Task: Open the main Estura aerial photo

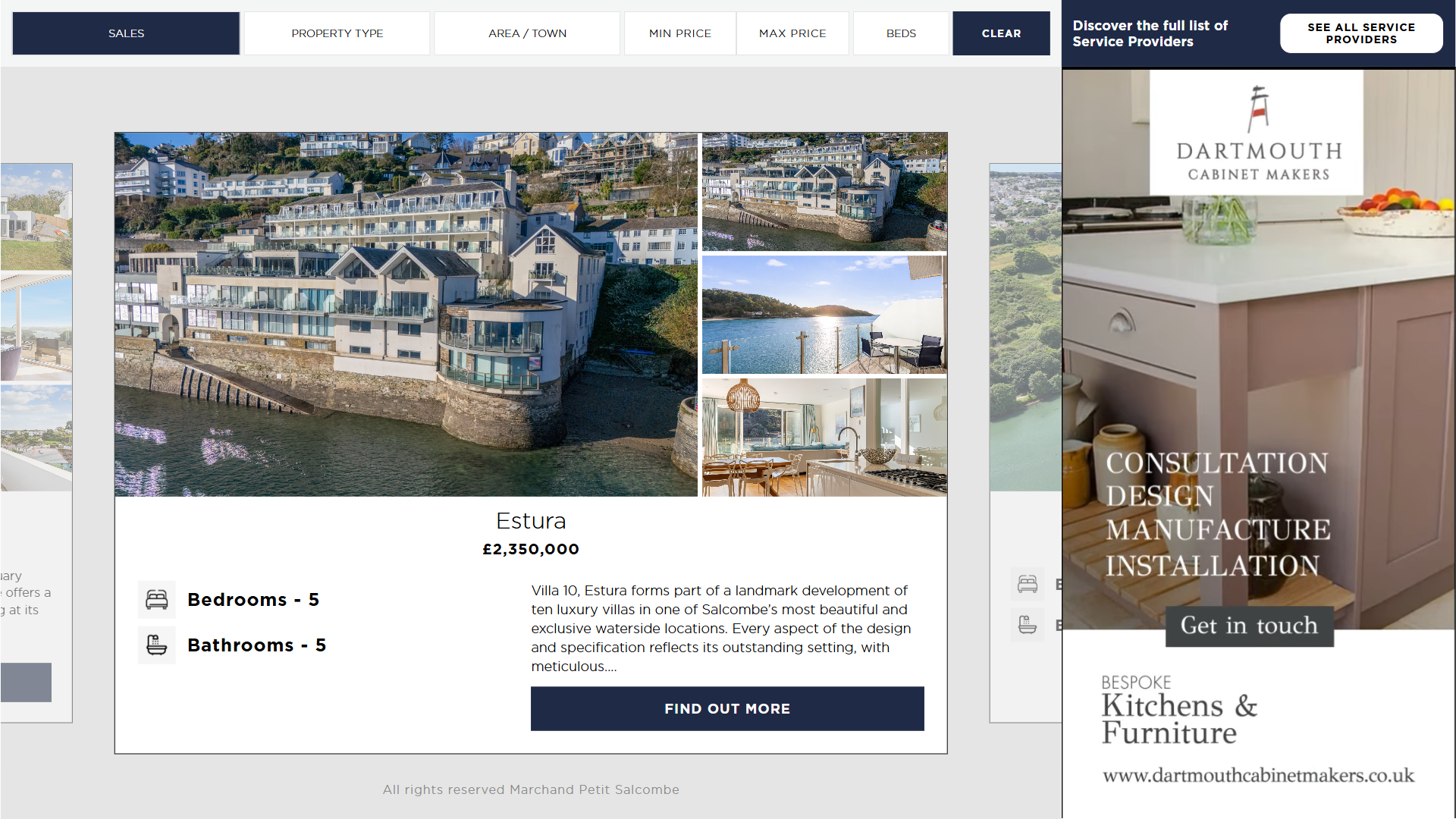Action: 406,315
